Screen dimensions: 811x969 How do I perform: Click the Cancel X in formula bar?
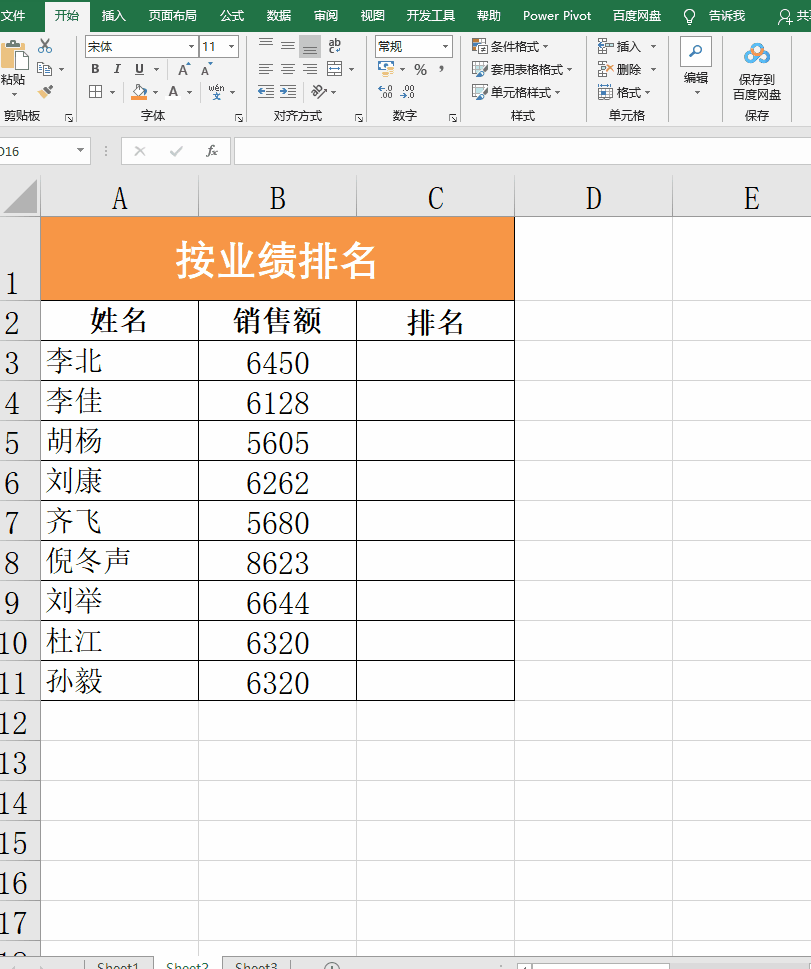click(140, 151)
